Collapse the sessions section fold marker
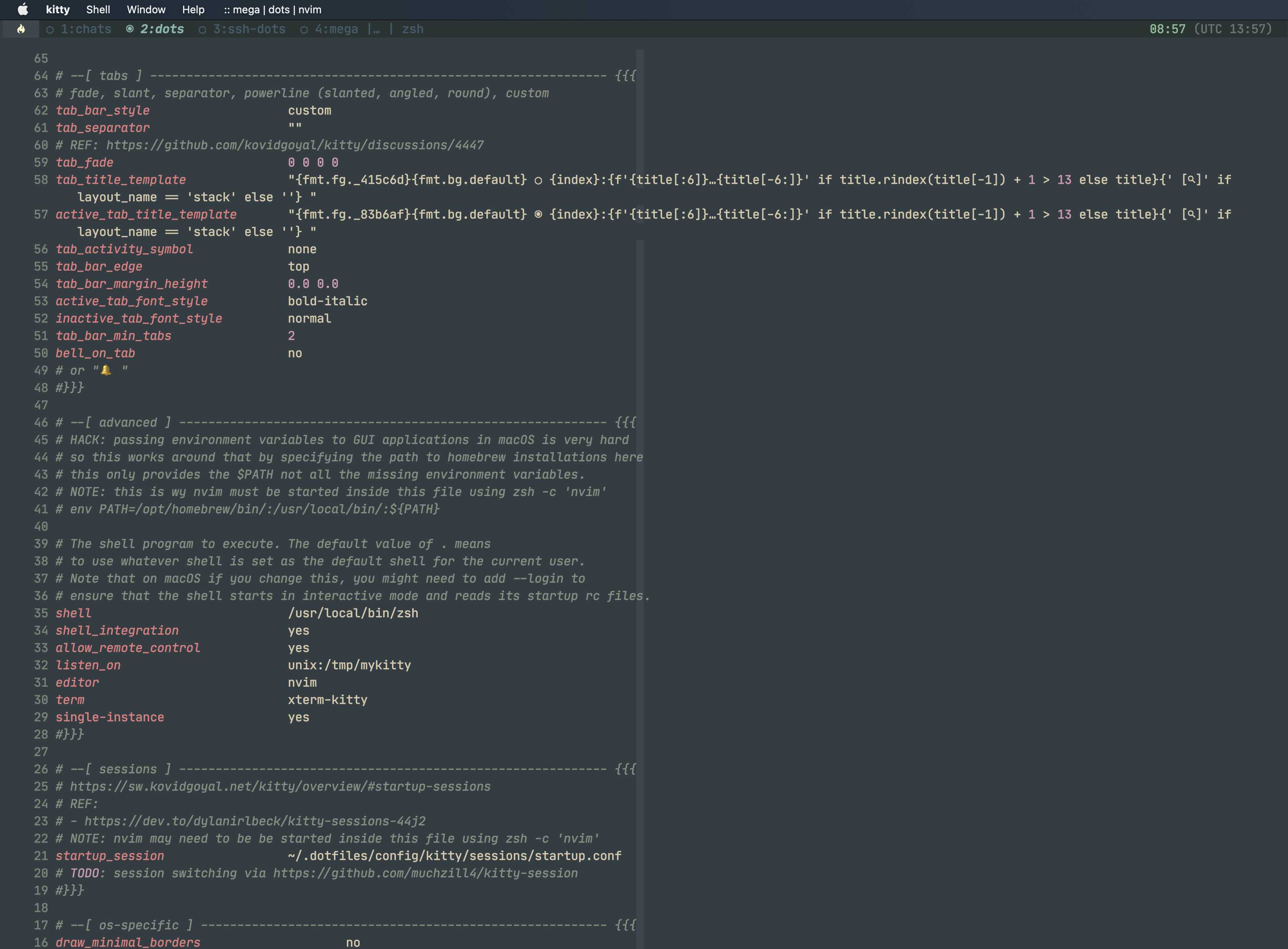The width and height of the screenshot is (1288, 949). tap(625, 769)
